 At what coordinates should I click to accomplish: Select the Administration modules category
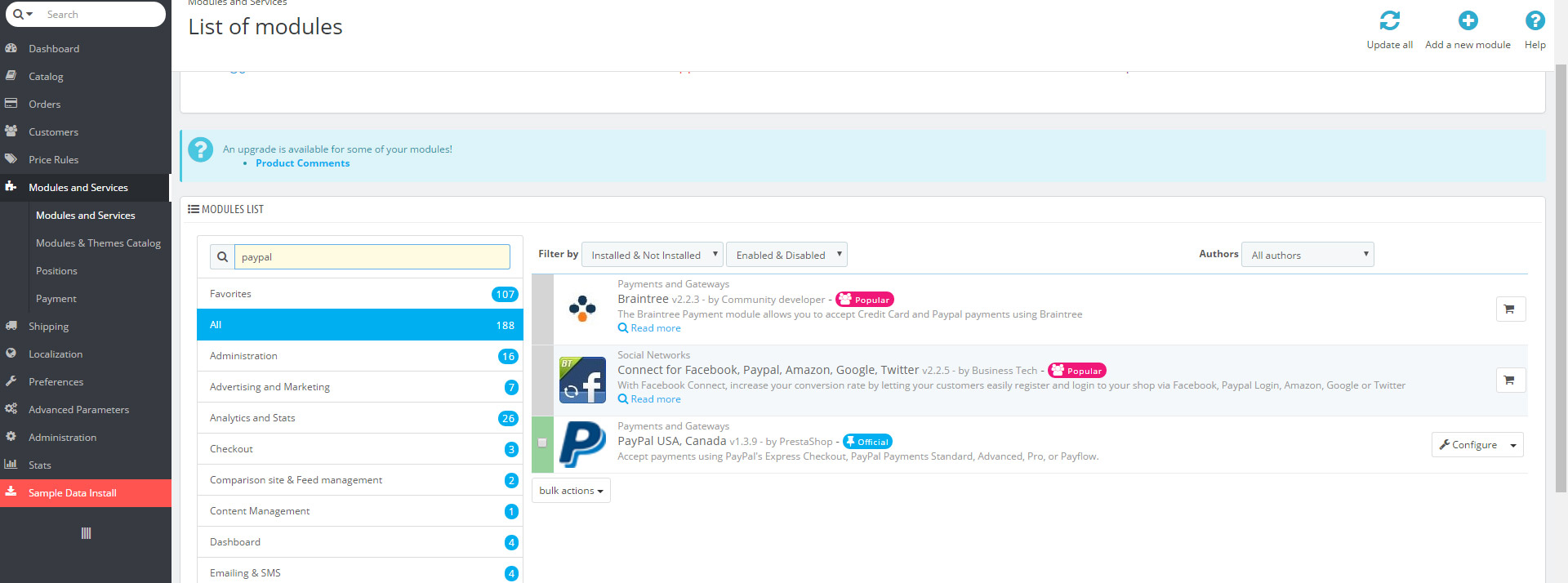coord(360,356)
